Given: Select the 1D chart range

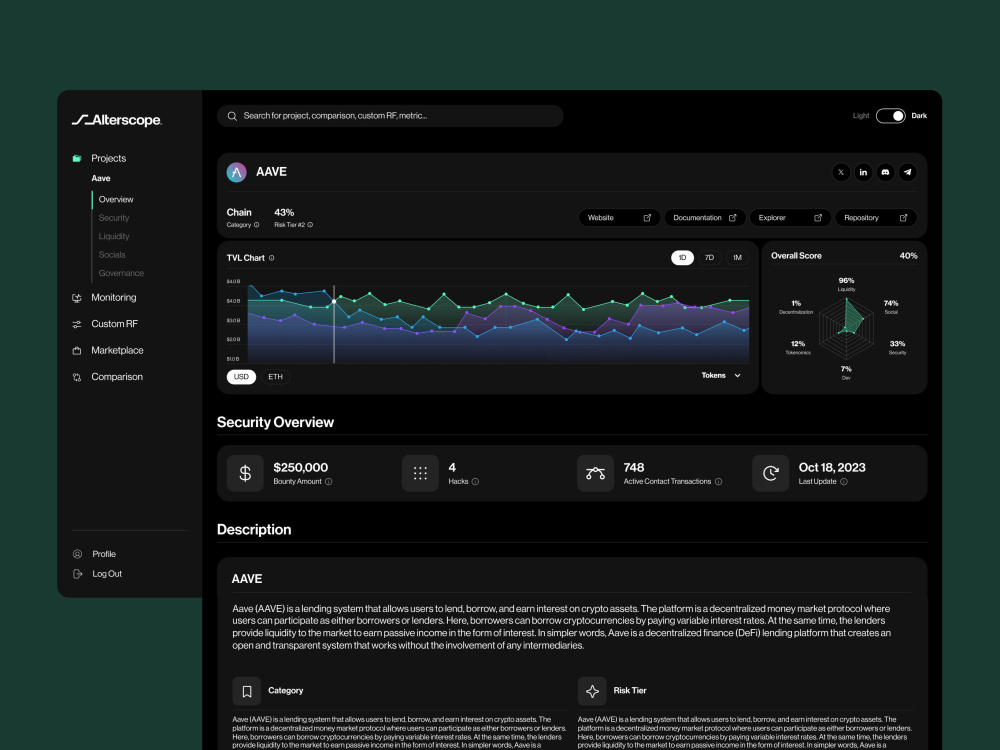Looking at the screenshot, I should point(682,258).
